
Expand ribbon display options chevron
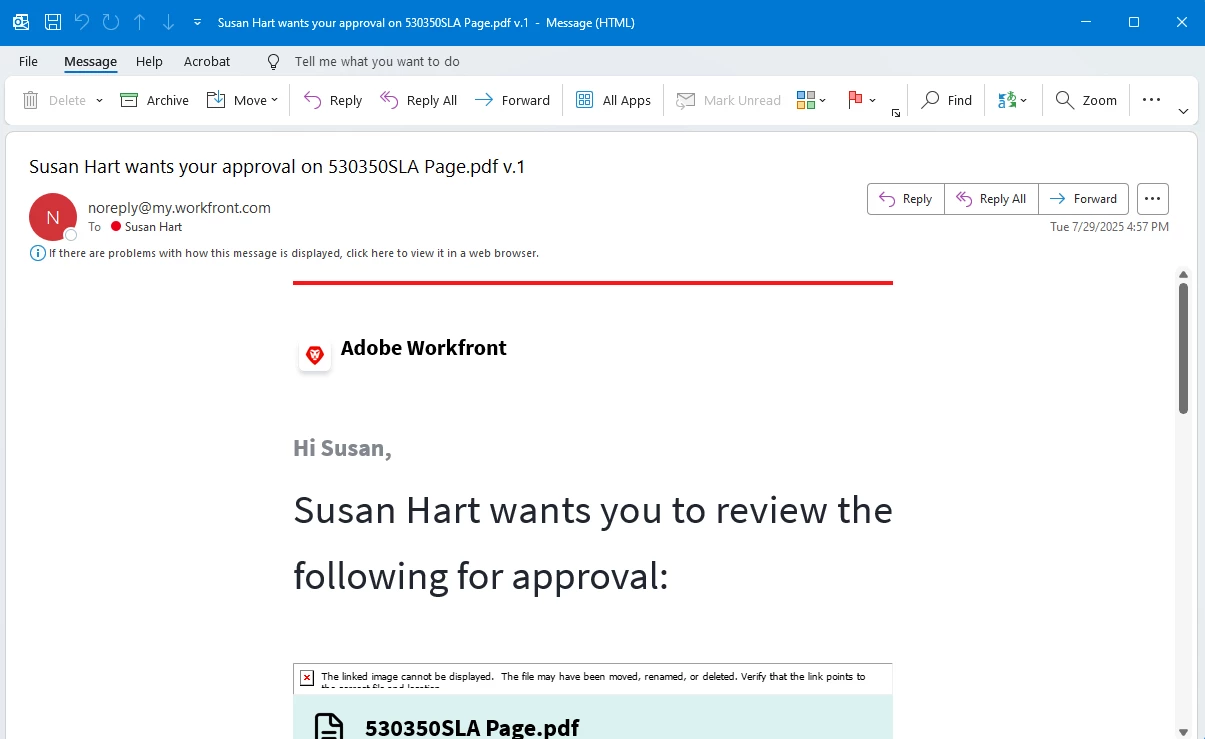1183,111
